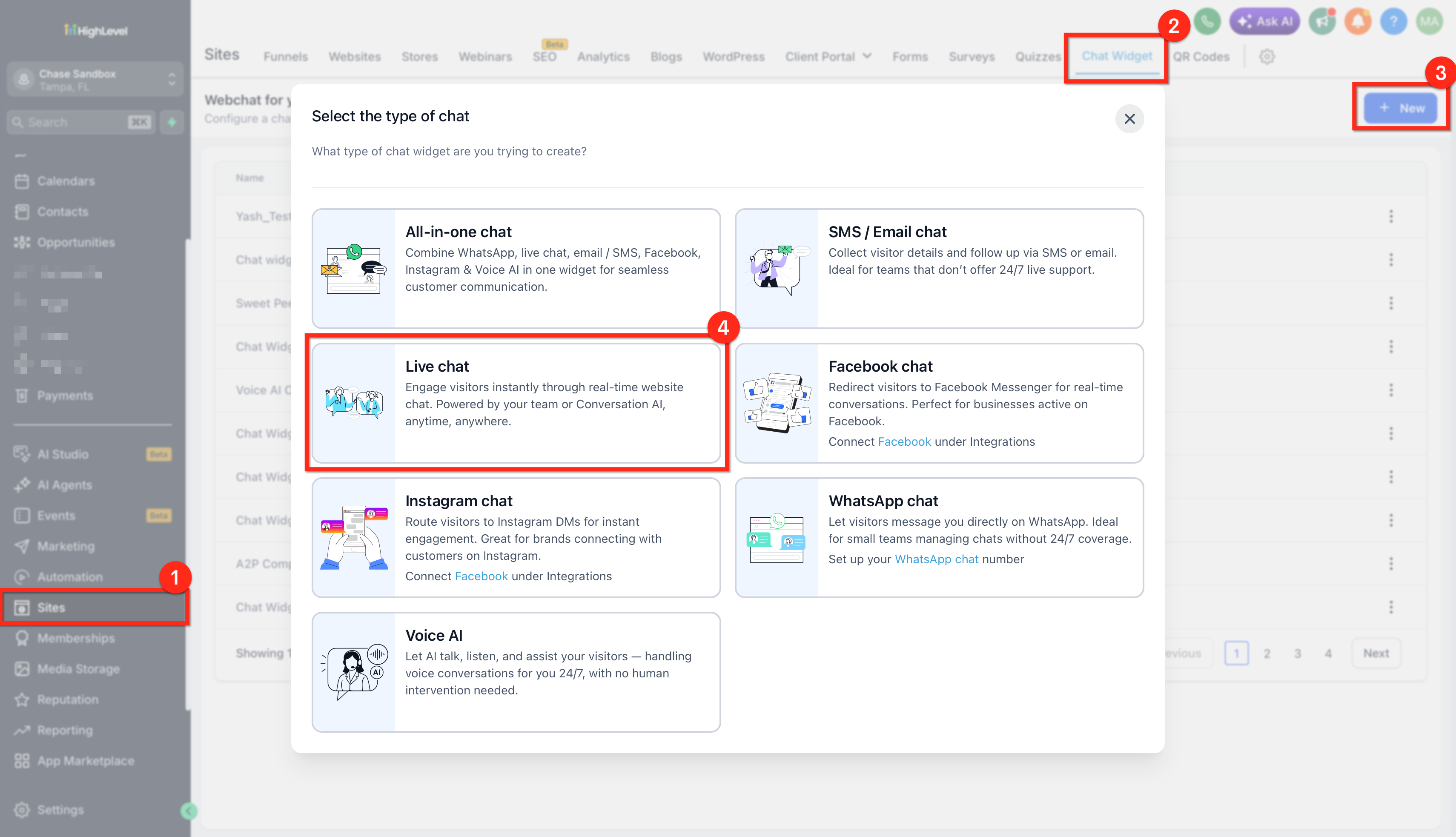
Task: Go to page 2 of the widget list
Action: coord(1267,653)
